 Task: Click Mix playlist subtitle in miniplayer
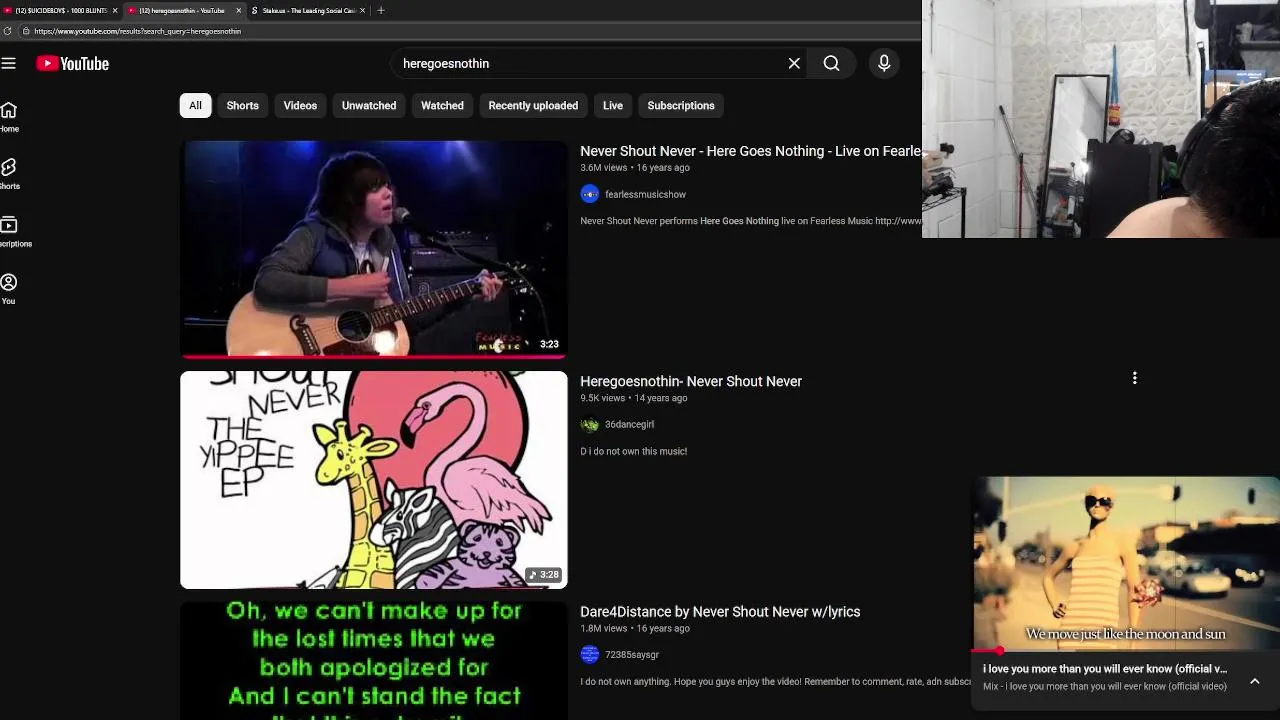coord(1105,686)
